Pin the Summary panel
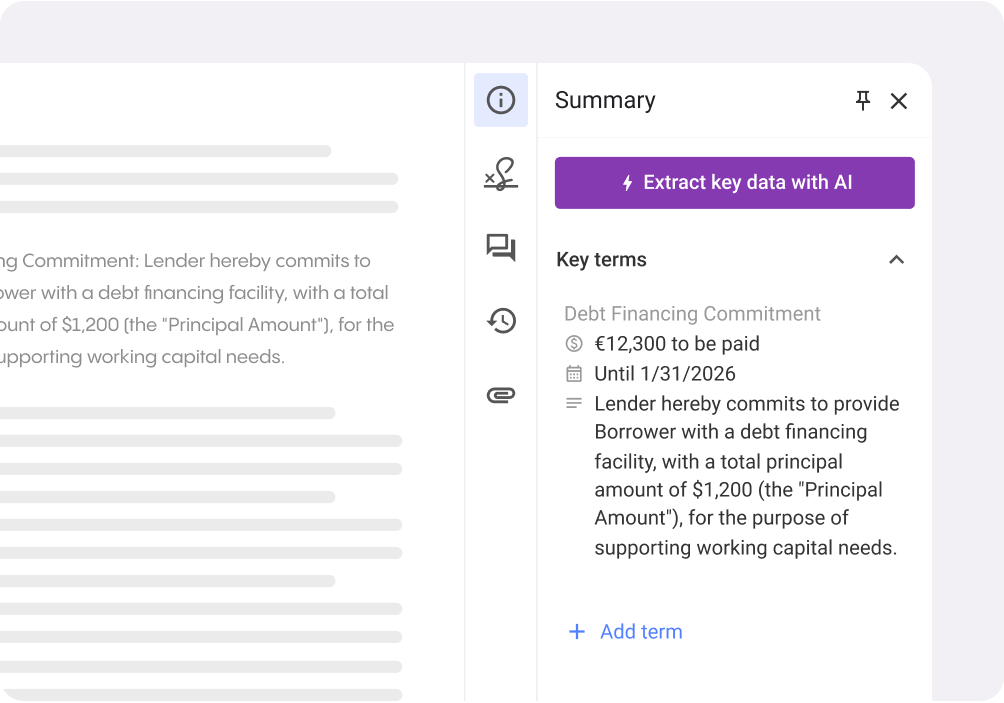 pyautogui.click(x=863, y=100)
